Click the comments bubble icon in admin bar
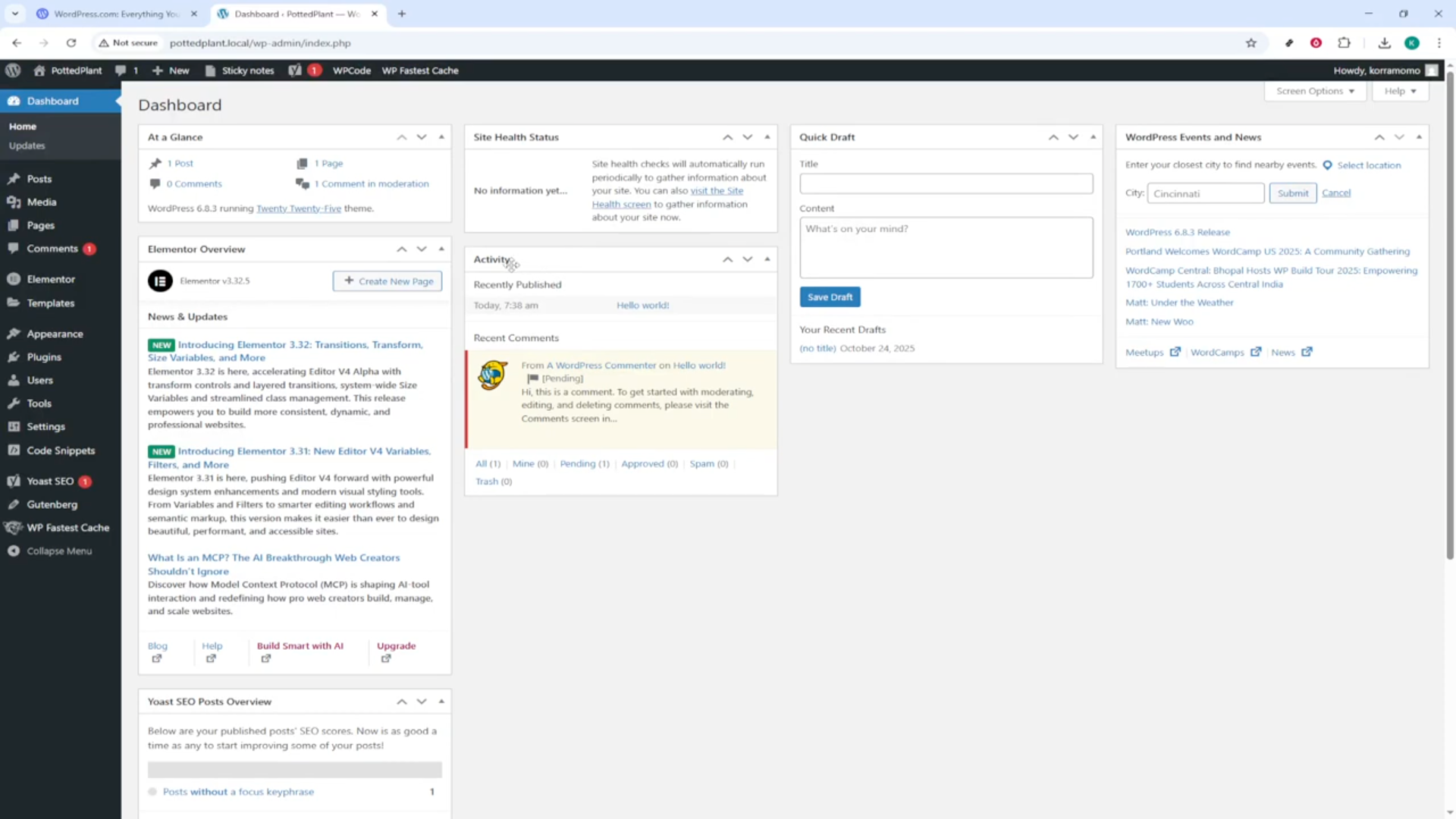The width and height of the screenshot is (1456, 819). tap(121, 71)
